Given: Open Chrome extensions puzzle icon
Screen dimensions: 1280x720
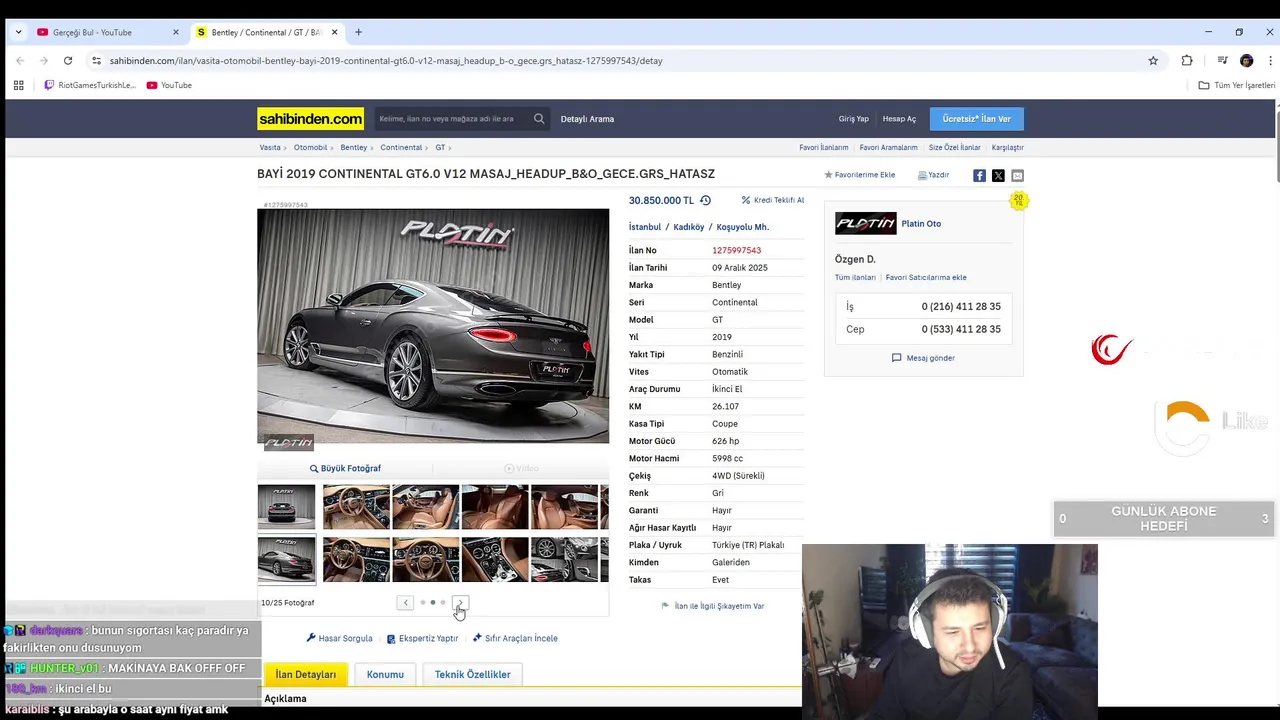Looking at the screenshot, I should [x=1187, y=60].
